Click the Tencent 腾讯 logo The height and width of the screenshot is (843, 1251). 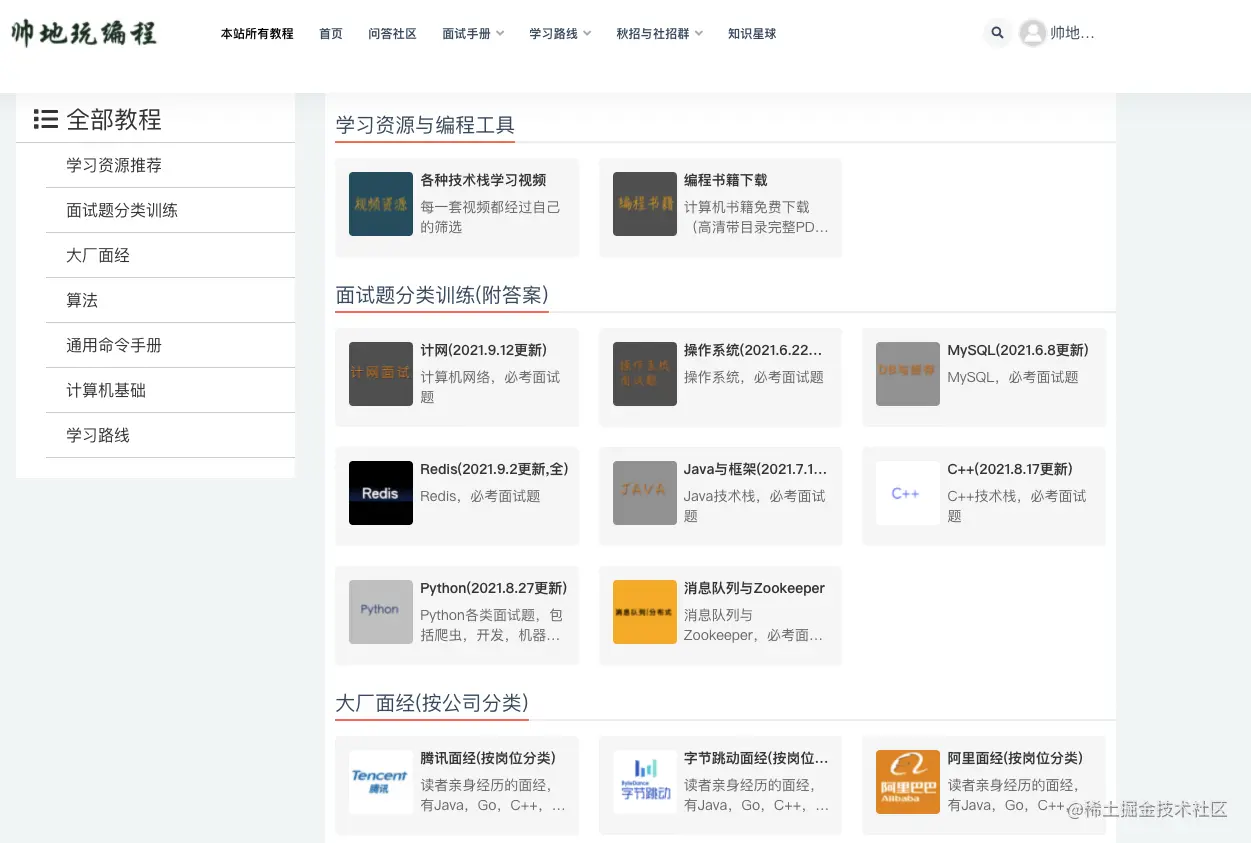[381, 782]
